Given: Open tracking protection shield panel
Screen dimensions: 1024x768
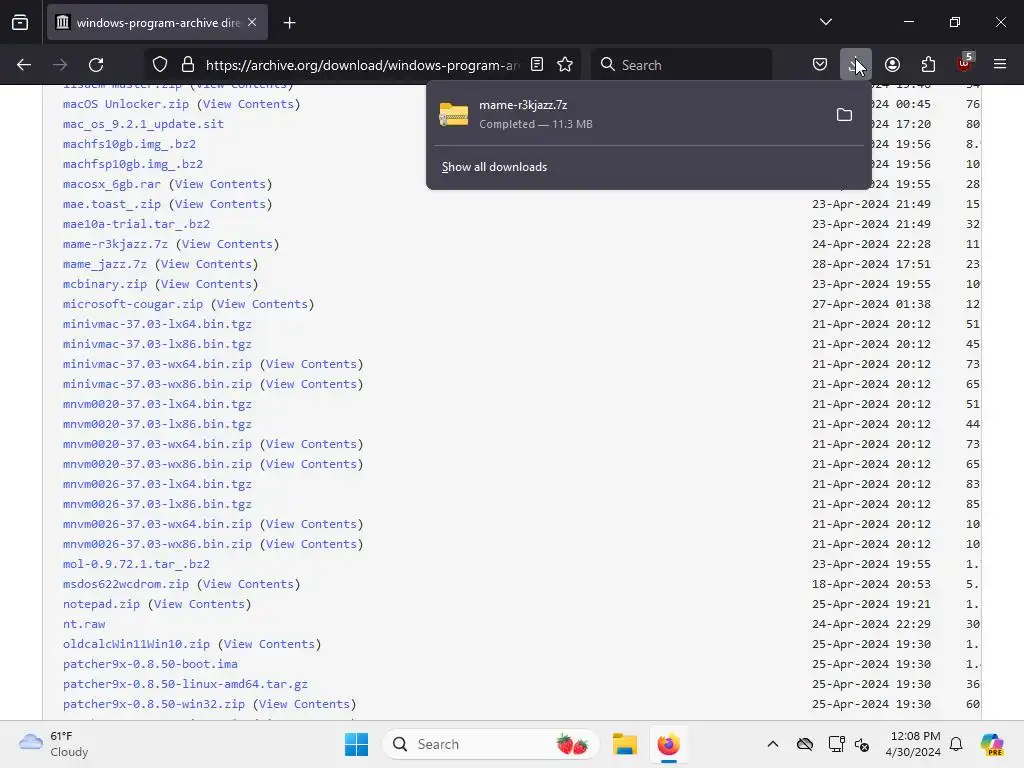Looking at the screenshot, I should coord(160,65).
